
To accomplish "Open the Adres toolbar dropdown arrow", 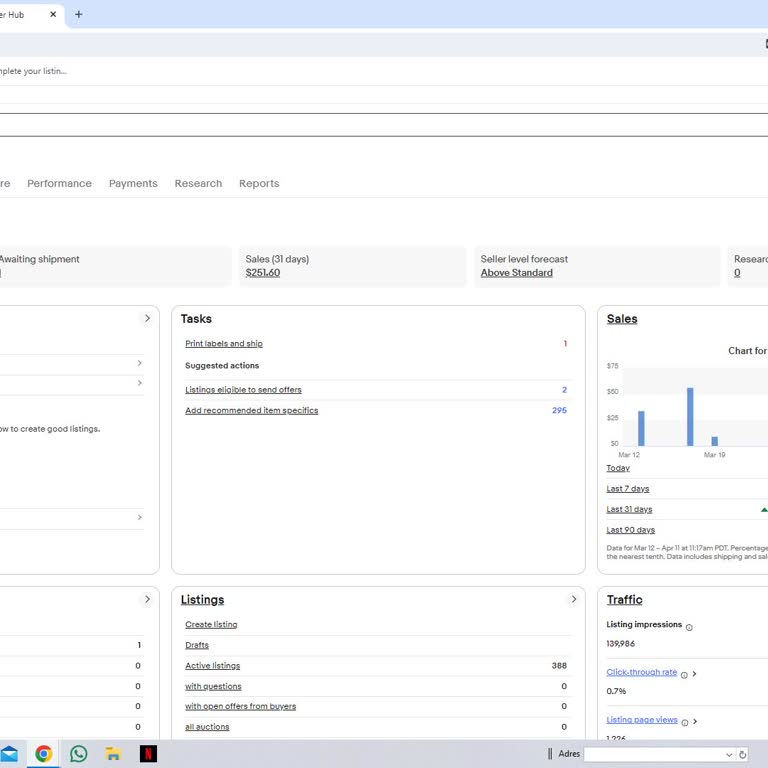I will [728, 755].
